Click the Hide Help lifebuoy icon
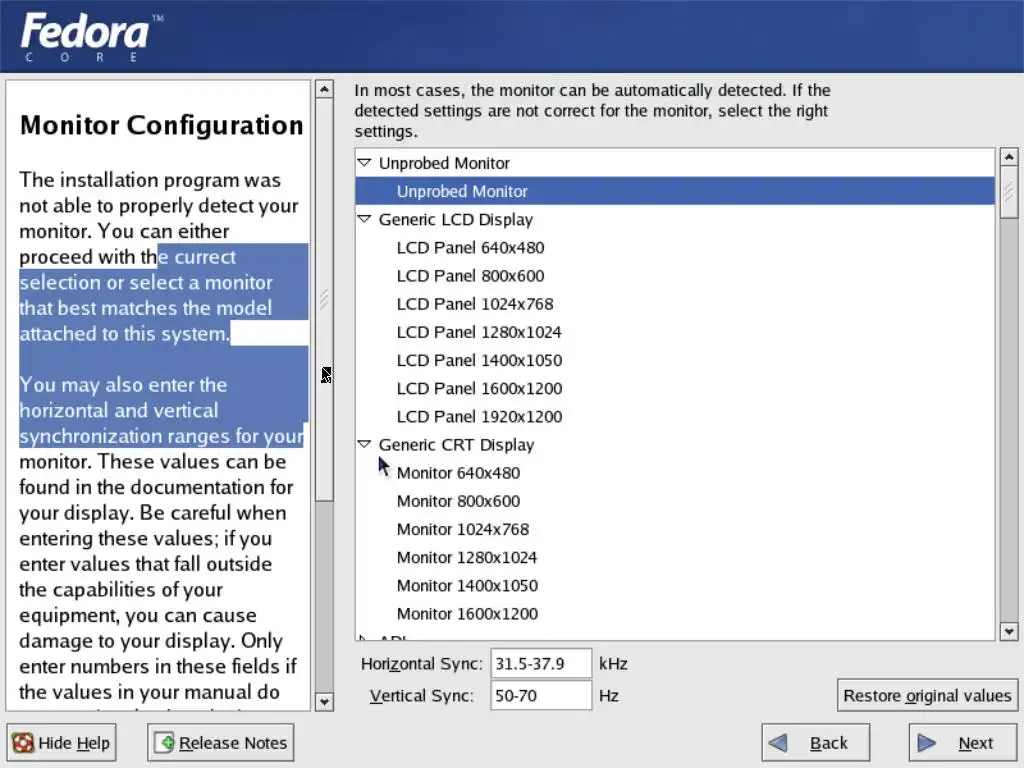The height and width of the screenshot is (768, 1024). 23,743
